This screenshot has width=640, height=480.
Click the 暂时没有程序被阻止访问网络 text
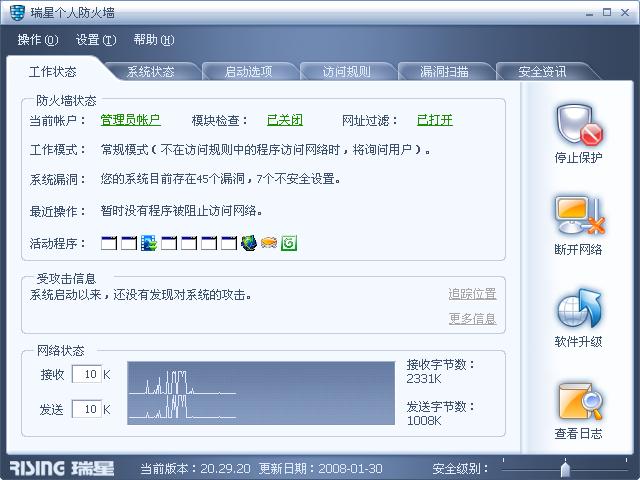[x=182, y=211]
